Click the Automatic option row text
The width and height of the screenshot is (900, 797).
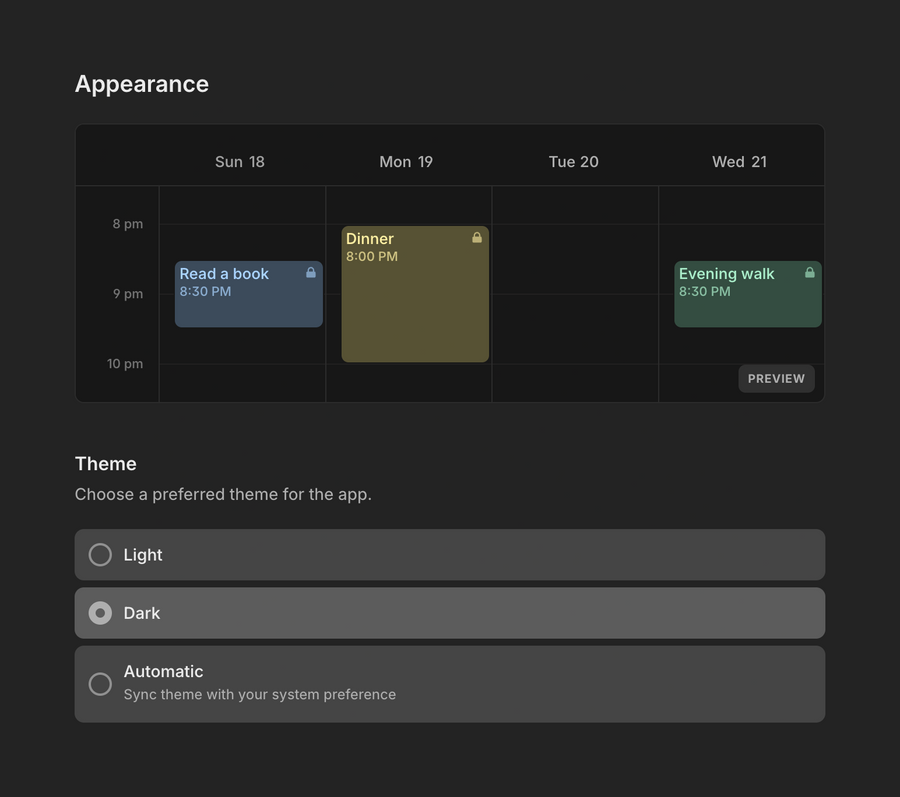[x=164, y=671]
